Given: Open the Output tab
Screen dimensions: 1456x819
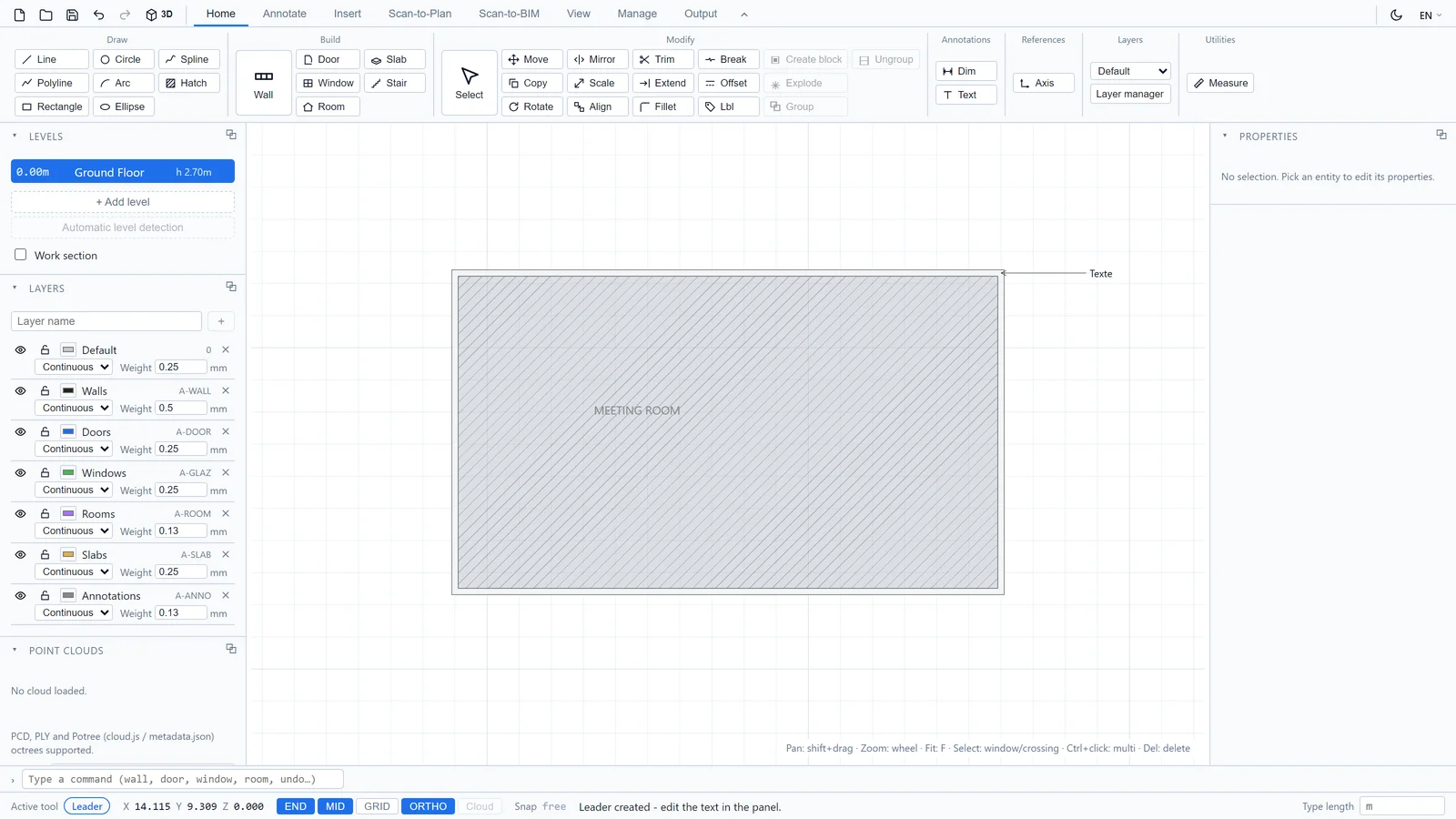Looking at the screenshot, I should [x=701, y=14].
